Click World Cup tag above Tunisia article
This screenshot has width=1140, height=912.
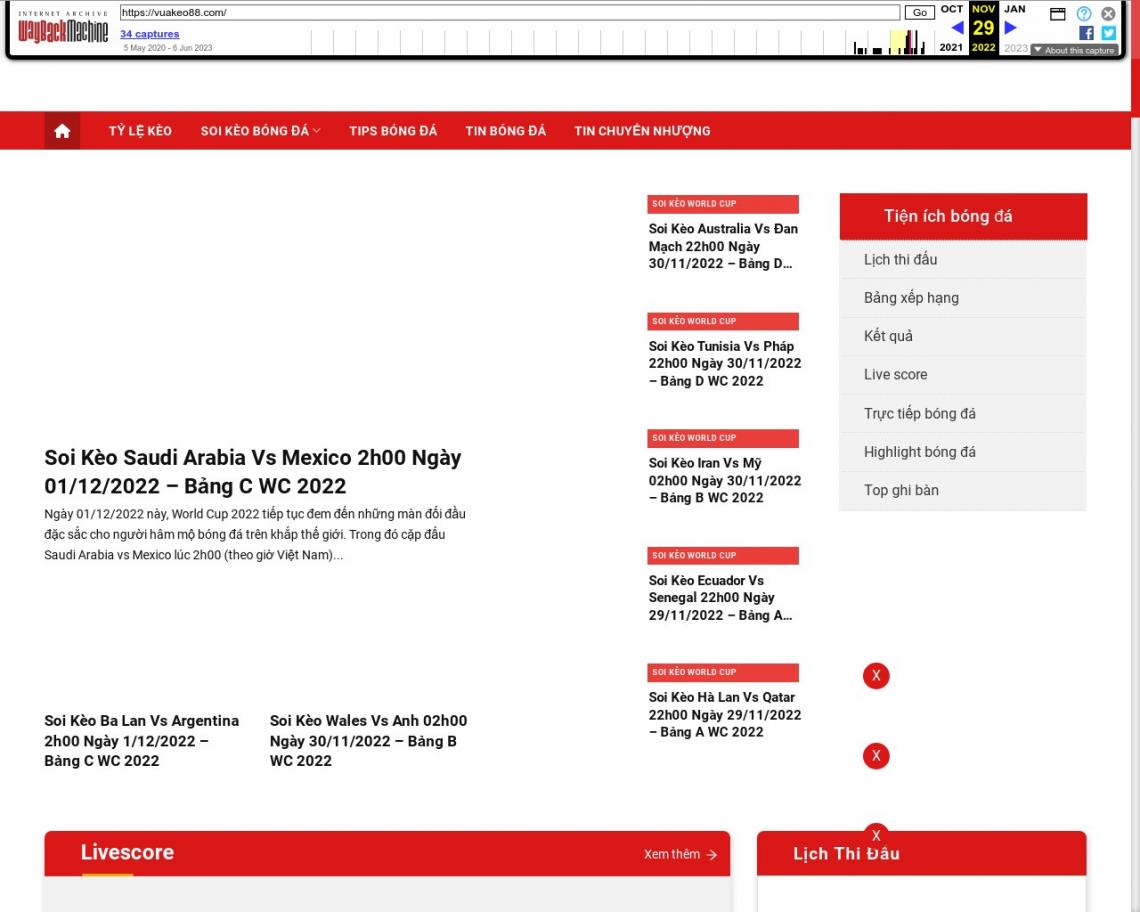pos(723,321)
